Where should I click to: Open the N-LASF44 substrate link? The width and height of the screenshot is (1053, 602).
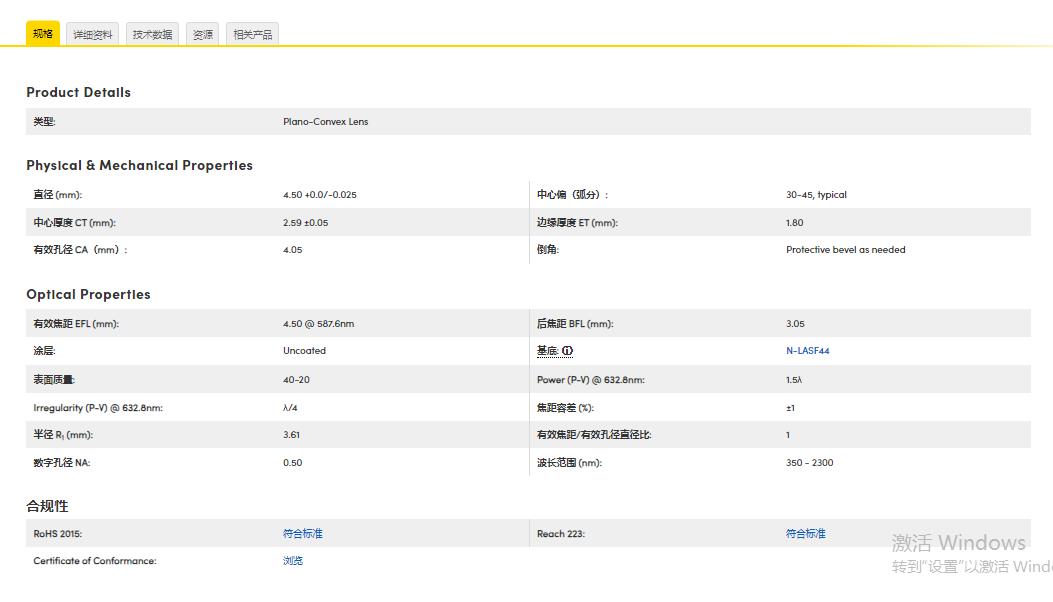point(807,351)
